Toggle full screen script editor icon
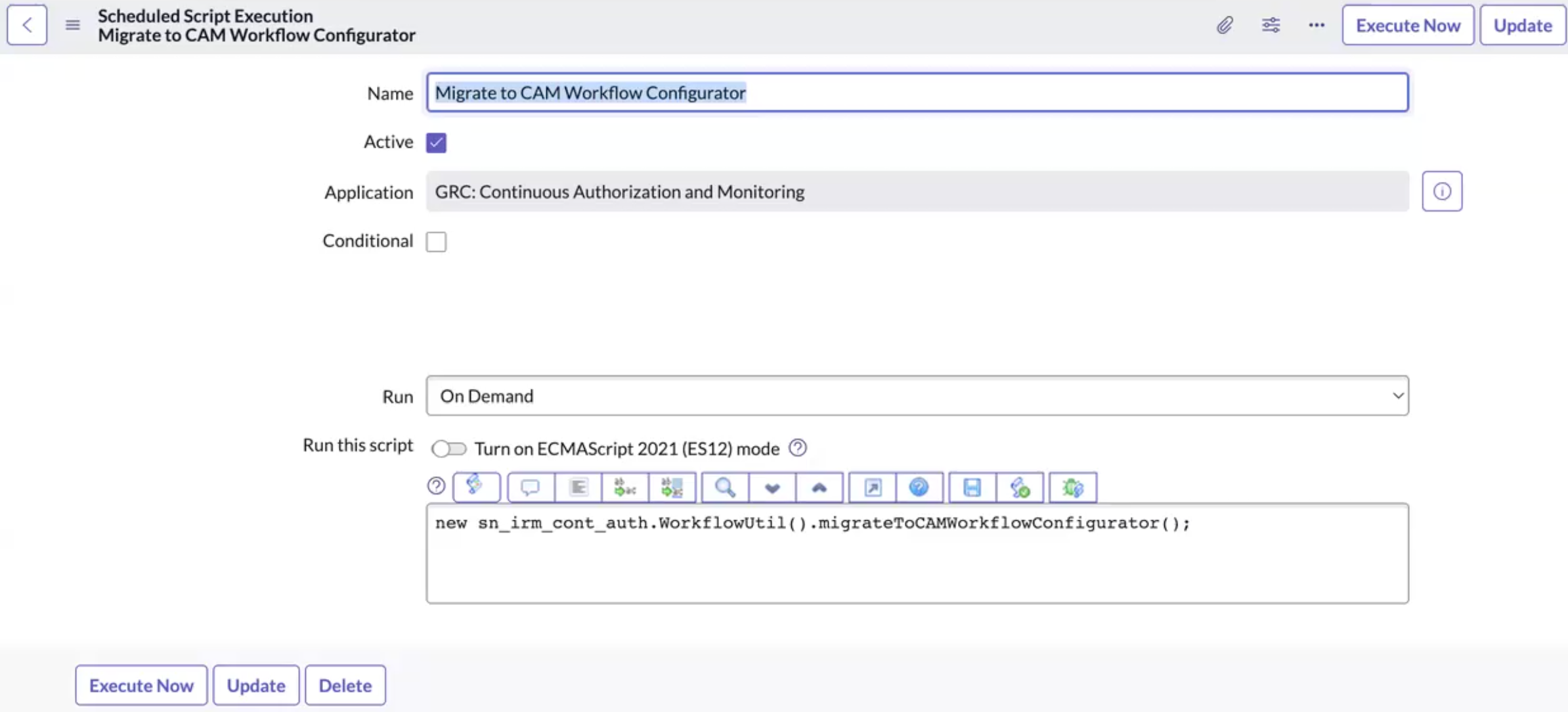Image resolution: width=1568 pixels, height=712 pixels. point(873,487)
